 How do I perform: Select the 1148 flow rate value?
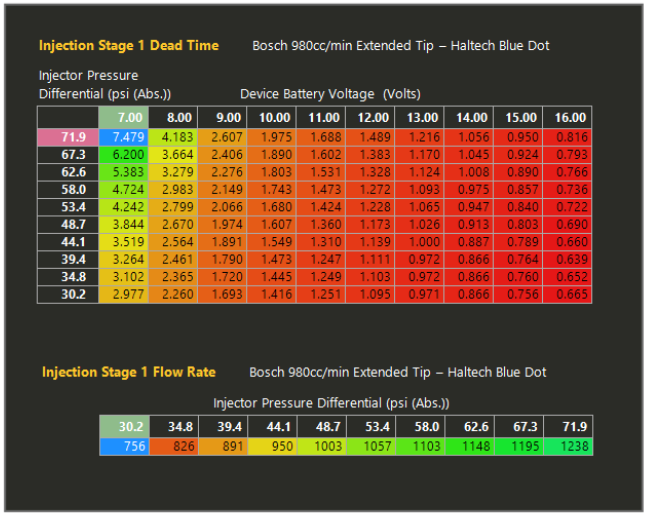(x=470, y=447)
